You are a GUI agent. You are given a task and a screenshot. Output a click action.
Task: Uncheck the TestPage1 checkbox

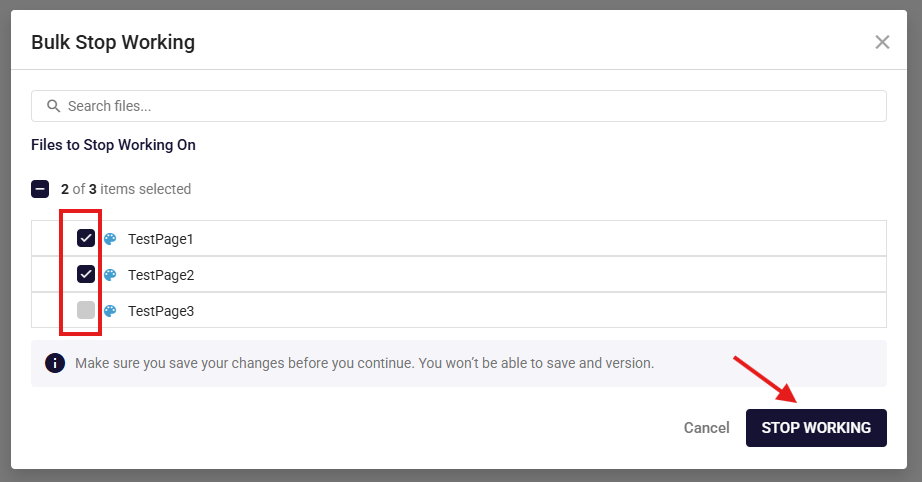[x=86, y=239]
